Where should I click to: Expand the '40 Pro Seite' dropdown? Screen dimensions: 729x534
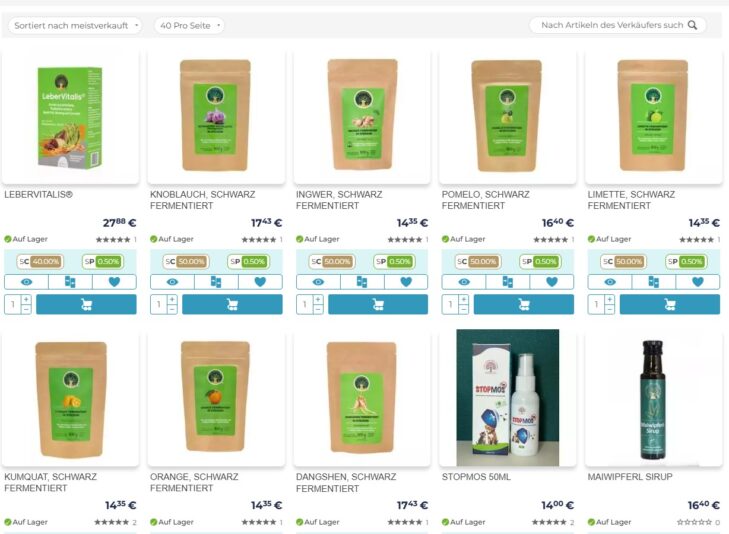coord(189,26)
